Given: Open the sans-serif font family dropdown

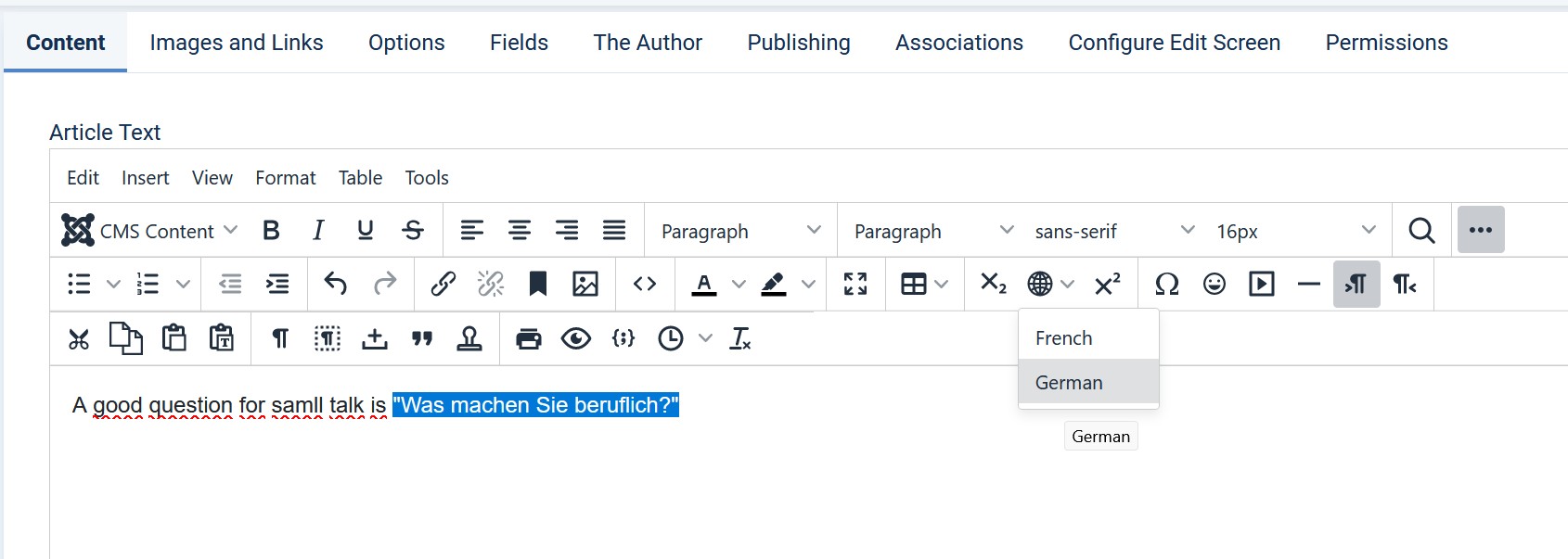Looking at the screenshot, I should 1113,231.
